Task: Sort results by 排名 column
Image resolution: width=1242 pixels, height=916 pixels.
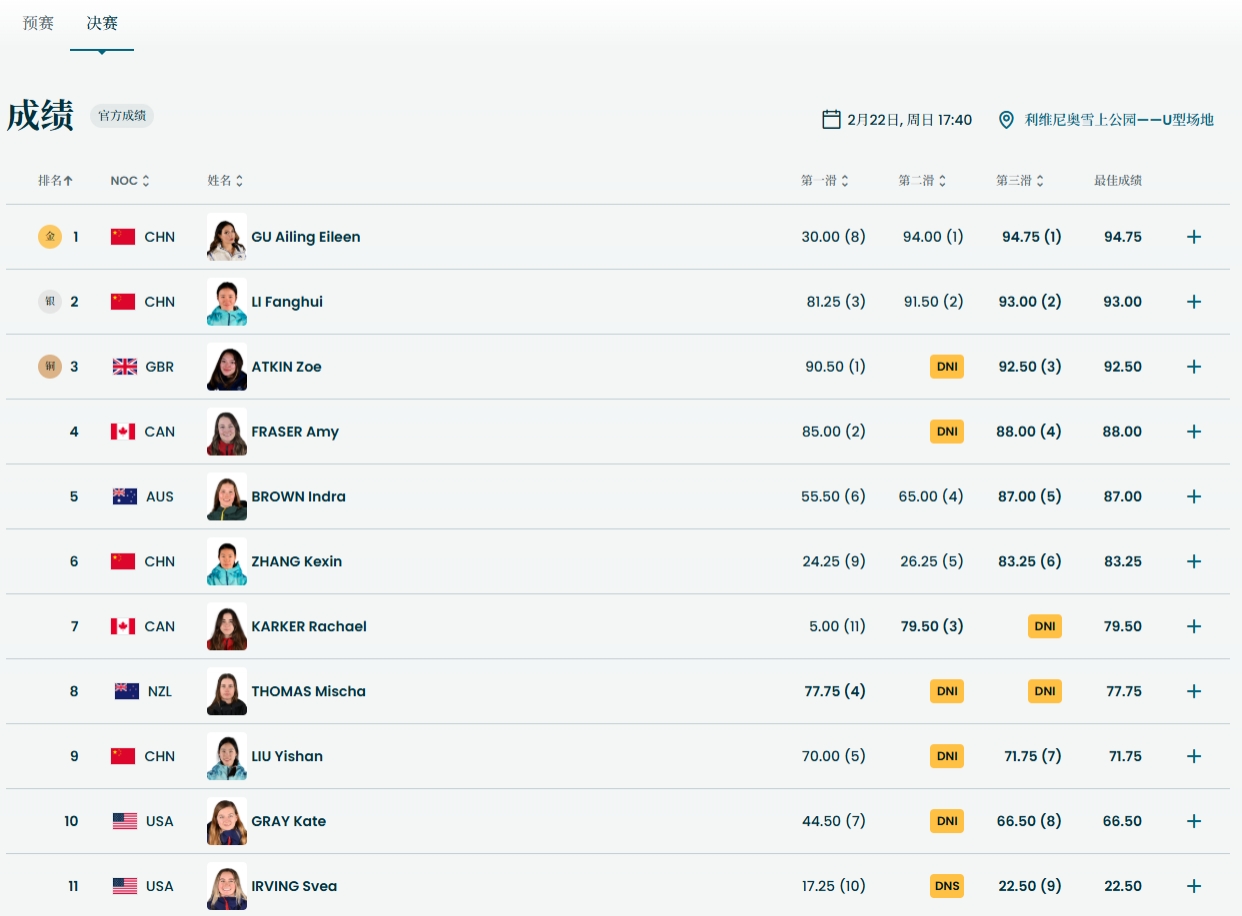Action: [x=55, y=181]
